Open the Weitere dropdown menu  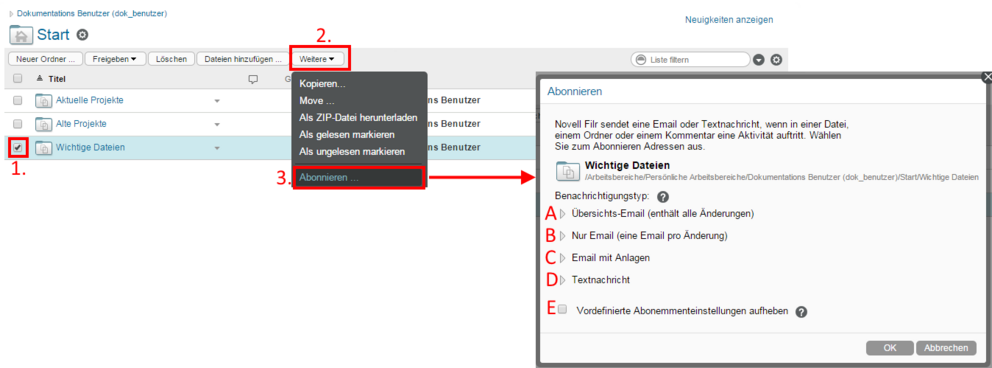point(319,59)
